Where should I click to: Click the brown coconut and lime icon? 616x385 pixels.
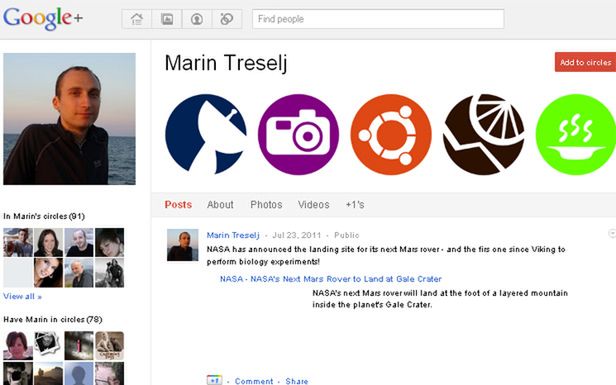pos(484,134)
